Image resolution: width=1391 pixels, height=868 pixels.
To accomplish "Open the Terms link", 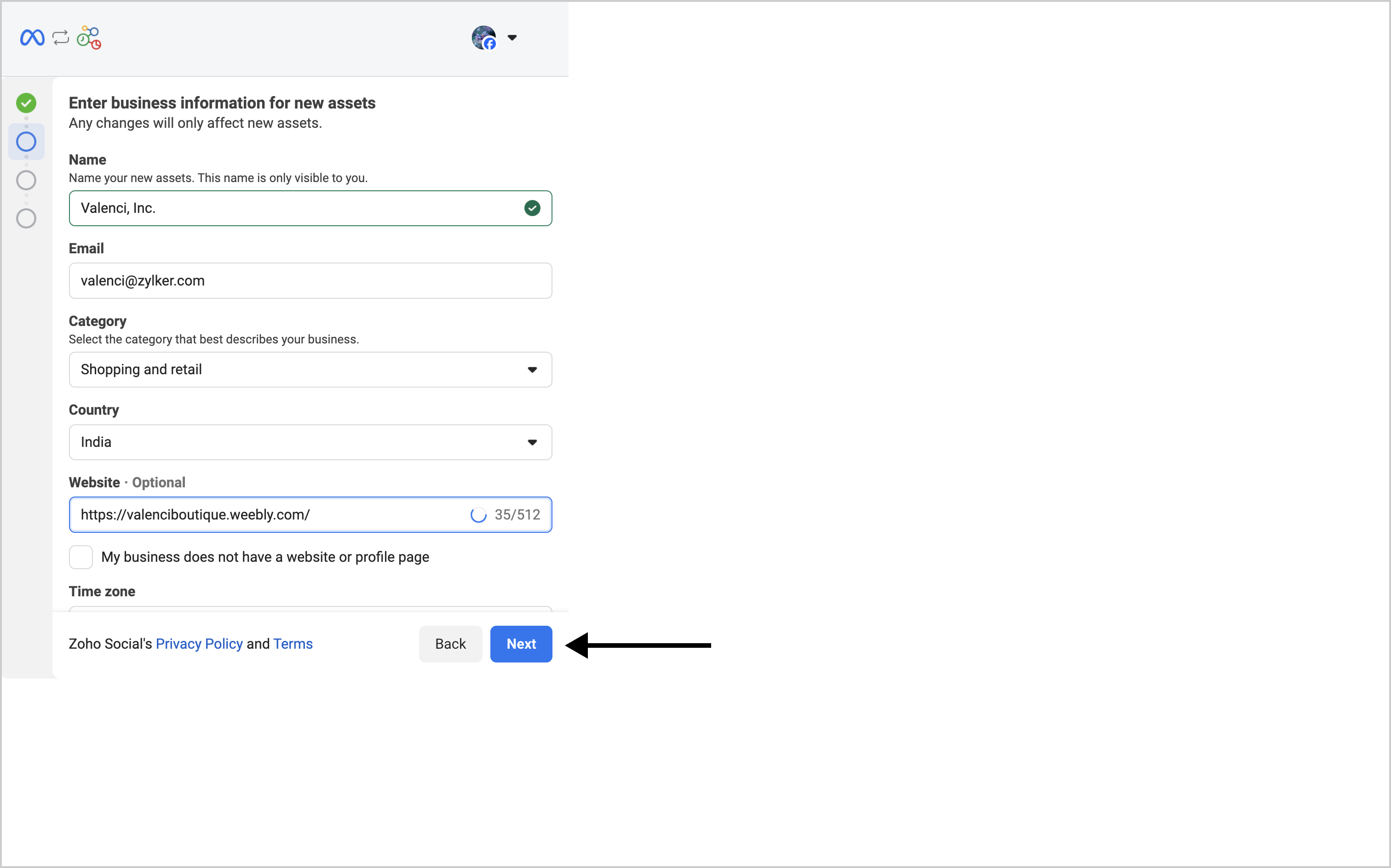I will [293, 644].
